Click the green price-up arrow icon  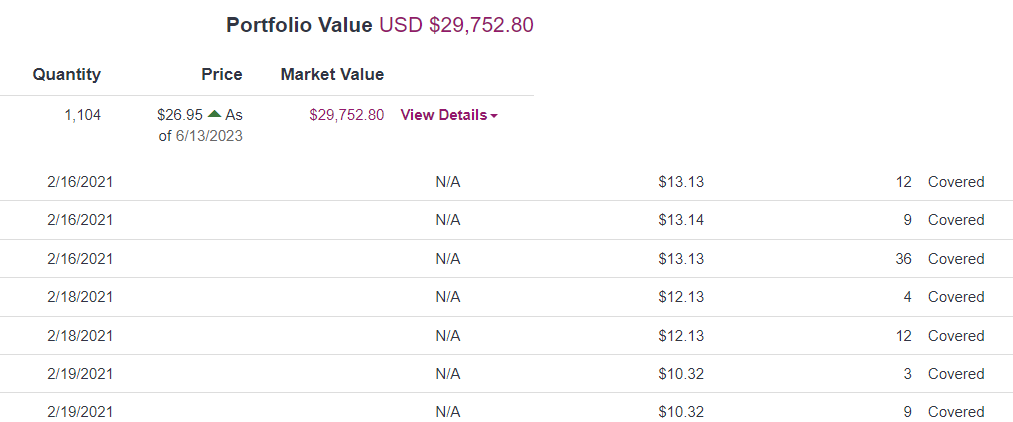pos(214,114)
